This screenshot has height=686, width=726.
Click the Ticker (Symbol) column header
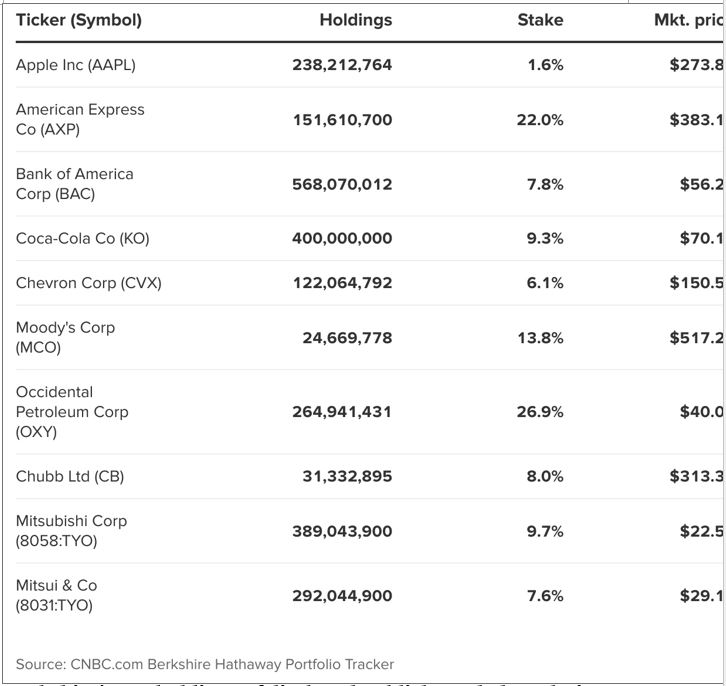(79, 20)
